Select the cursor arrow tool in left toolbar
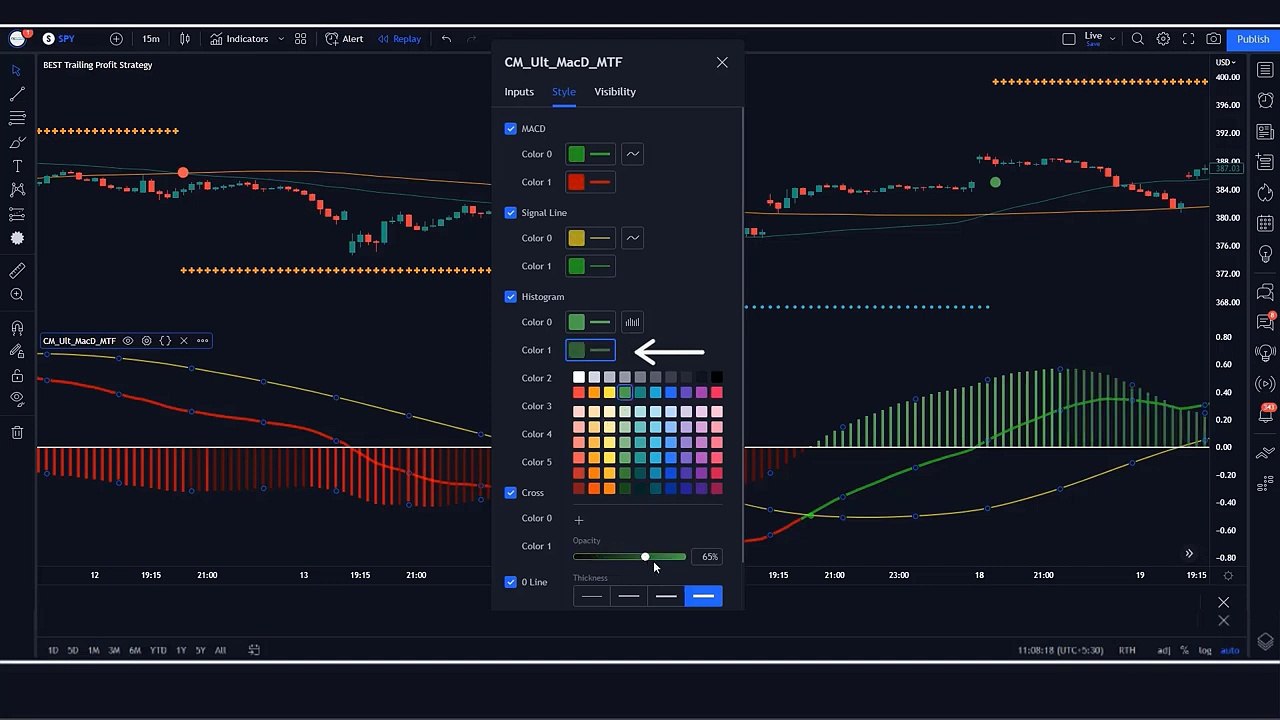 17,70
